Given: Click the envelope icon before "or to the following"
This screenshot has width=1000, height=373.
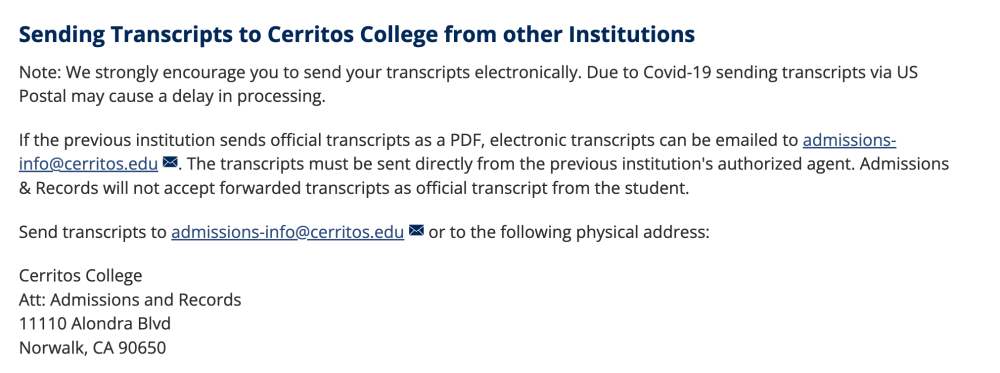Looking at the screenshot, I should pos(416,231).
